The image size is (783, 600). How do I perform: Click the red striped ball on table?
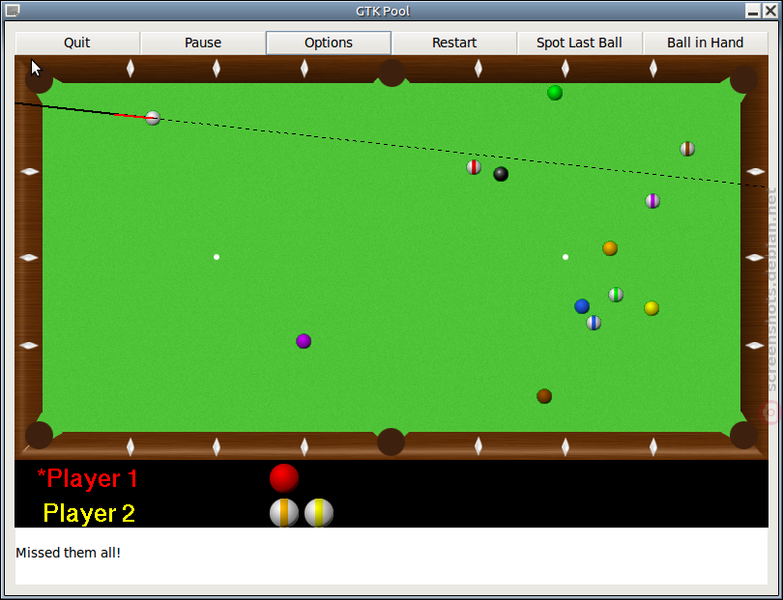474,167
